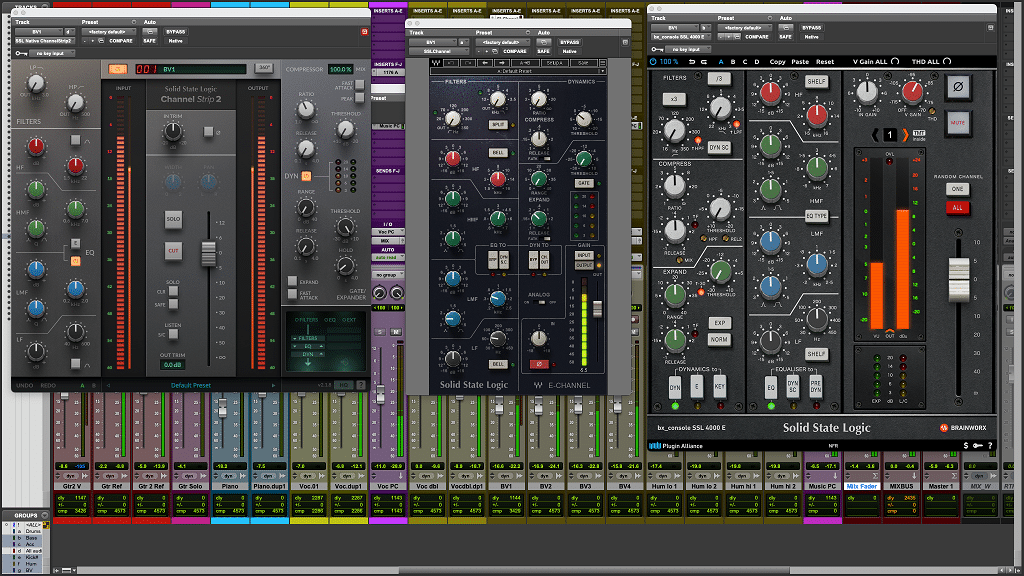Click Mix Fader track name
This screenshot has height=576, width=1024.
click(x=861, y=486)
